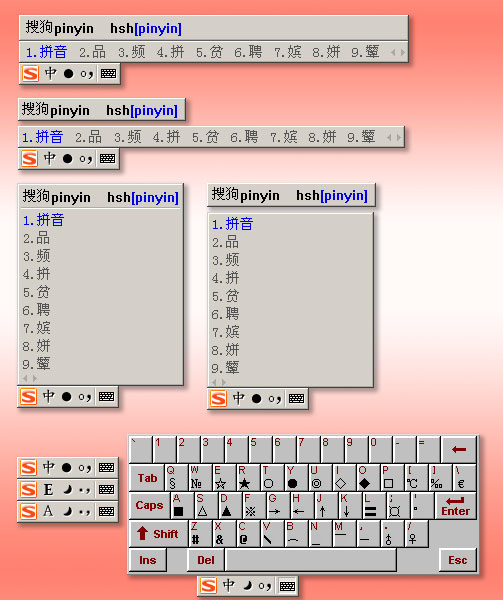Screen dimensions: 503x600
Task: Next page arrow in left vertical candidate list
Action: click(35, 378)
